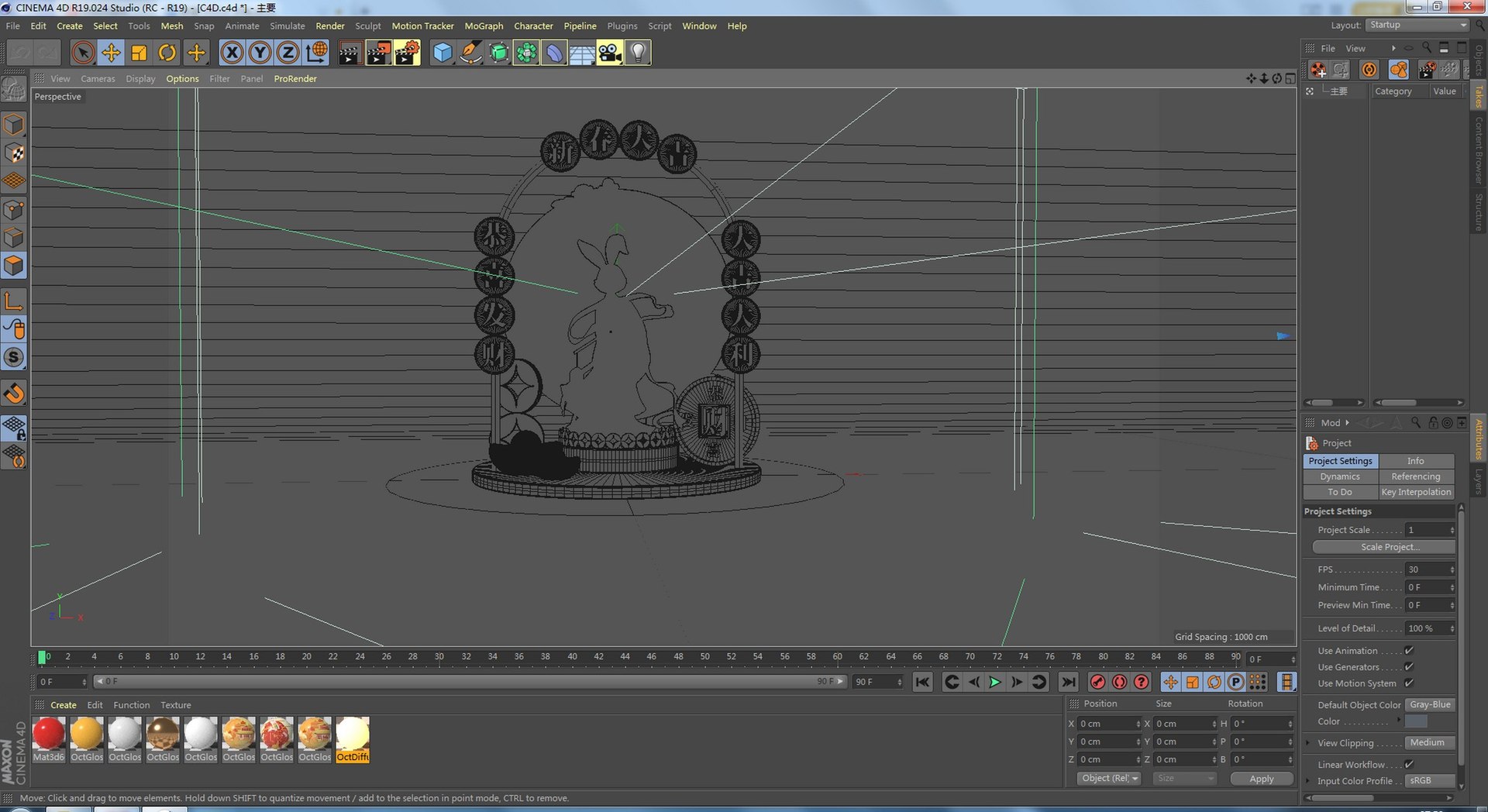The image size is (1488, 812).
Task: Go to start of animation
Action: pos(922,682)
